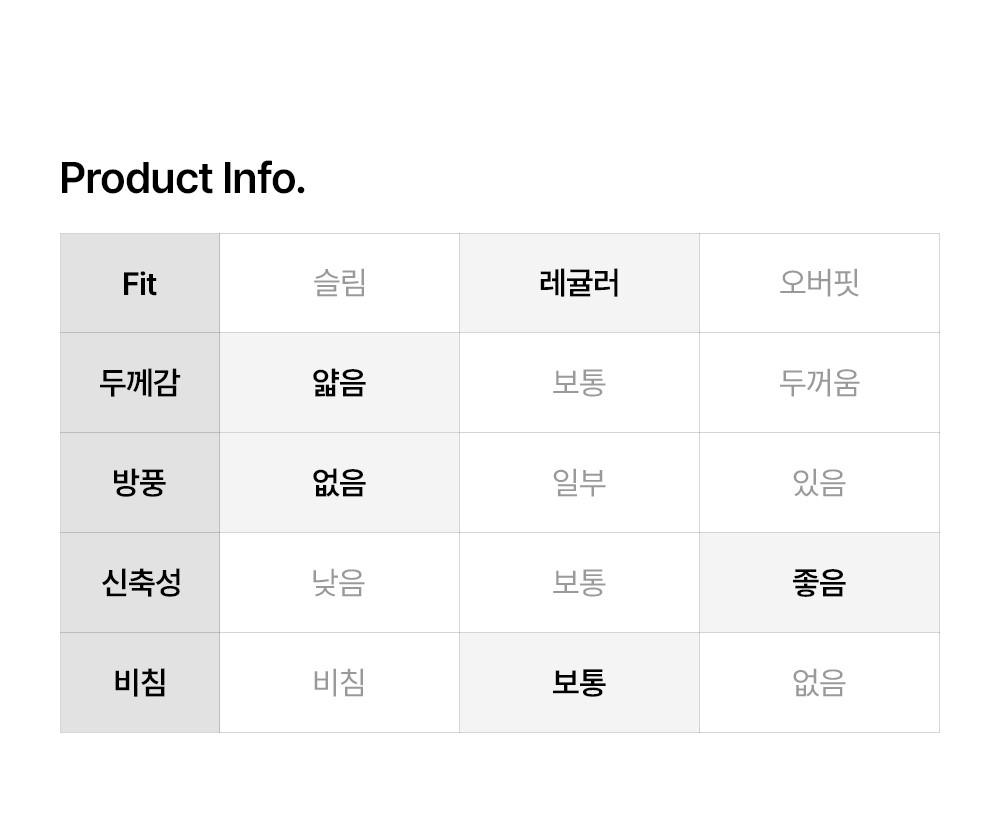Select 보통 in the 두께감 row

coord(579,383)
